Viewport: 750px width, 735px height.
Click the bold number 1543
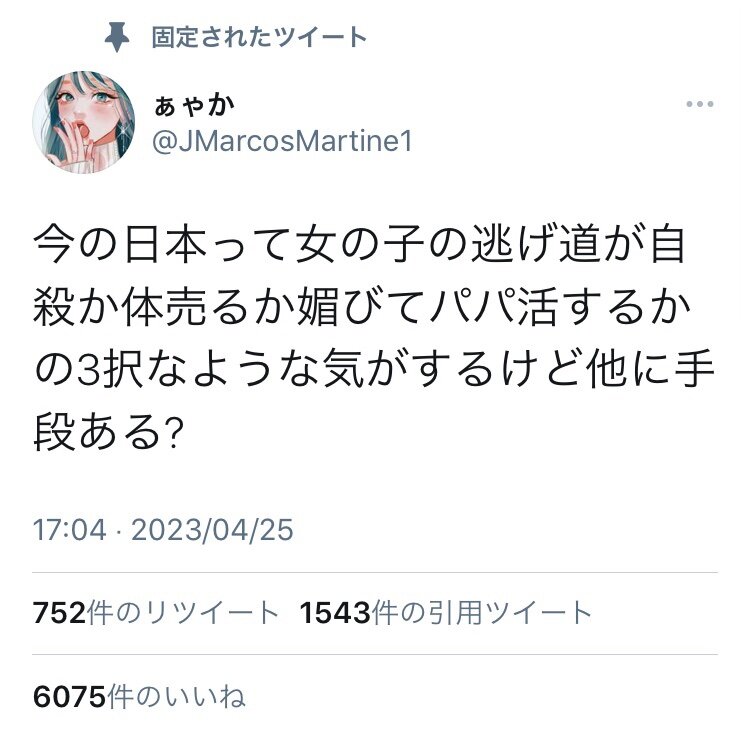click(x=335, y=613)
